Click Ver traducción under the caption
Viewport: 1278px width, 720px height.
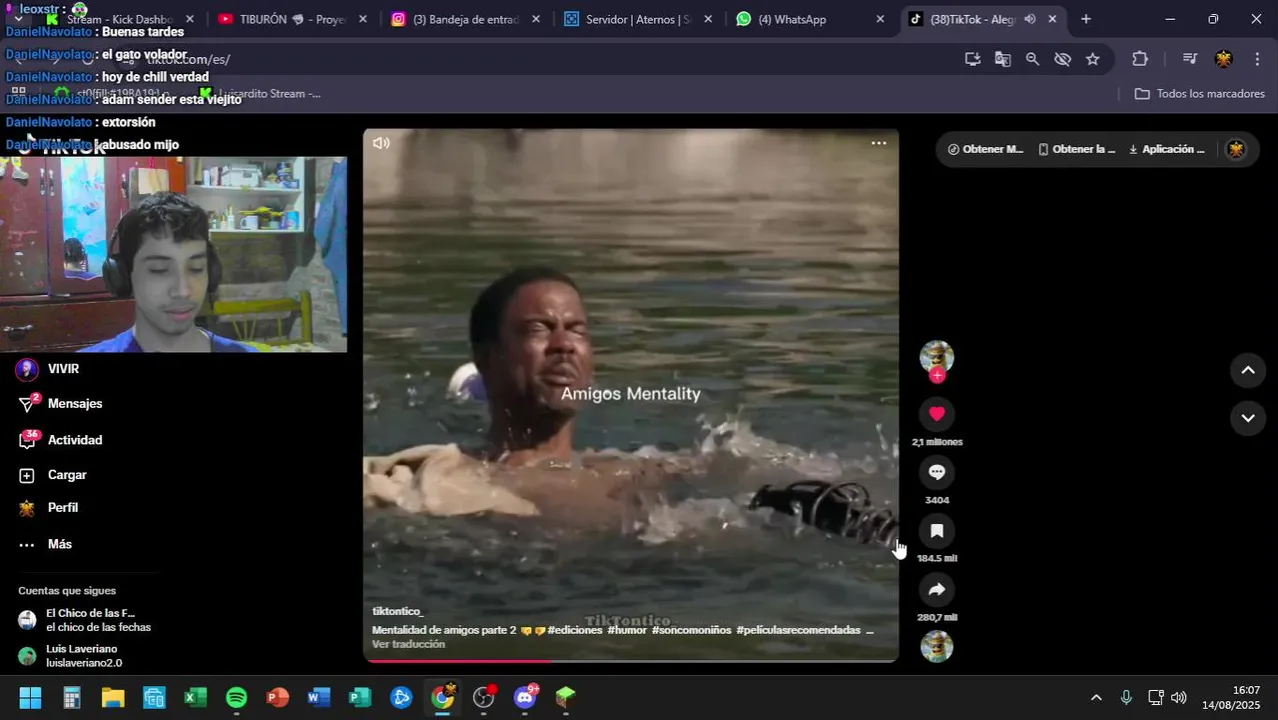click(x=408, y=644)
